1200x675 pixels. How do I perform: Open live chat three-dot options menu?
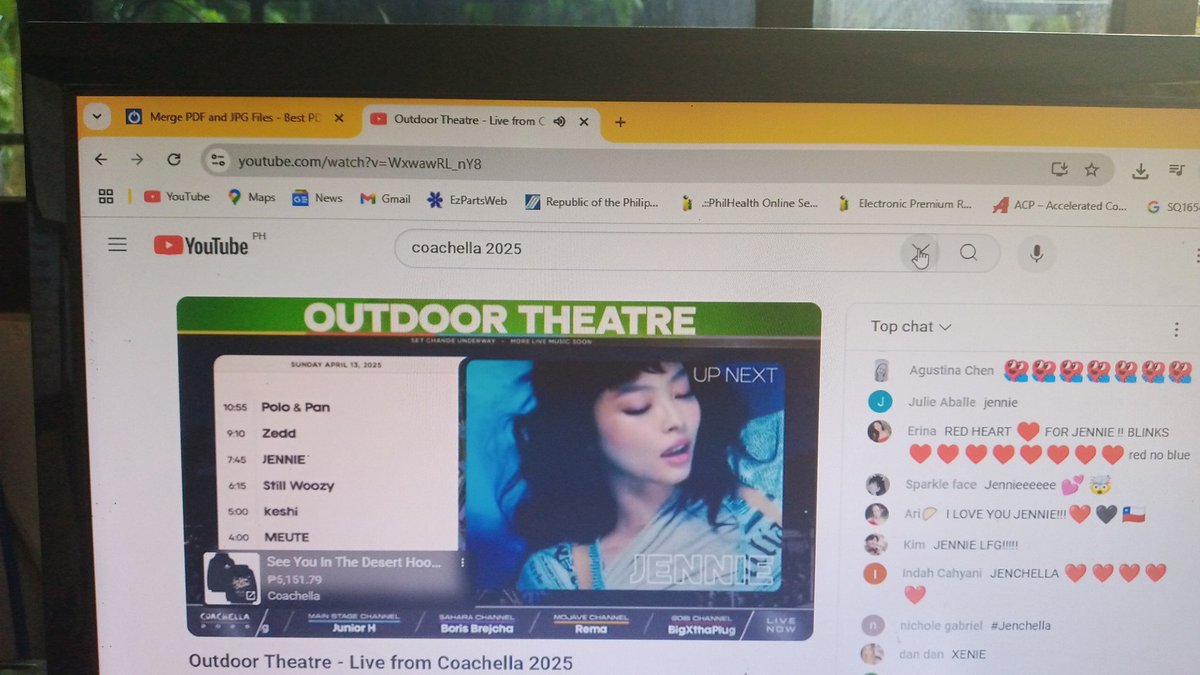point(1176,329)
